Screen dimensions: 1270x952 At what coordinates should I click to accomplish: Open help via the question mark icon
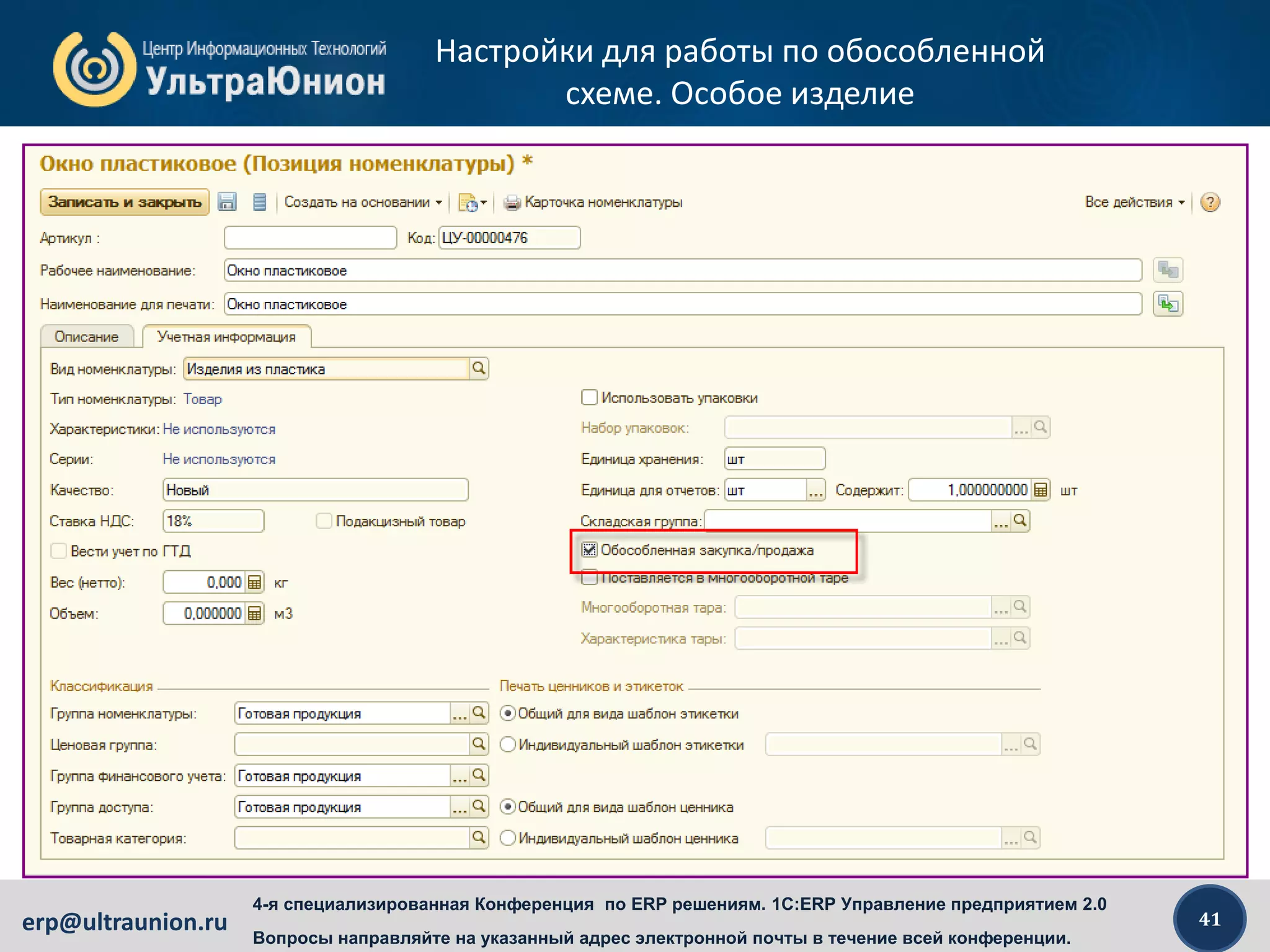click(1210, 202)
